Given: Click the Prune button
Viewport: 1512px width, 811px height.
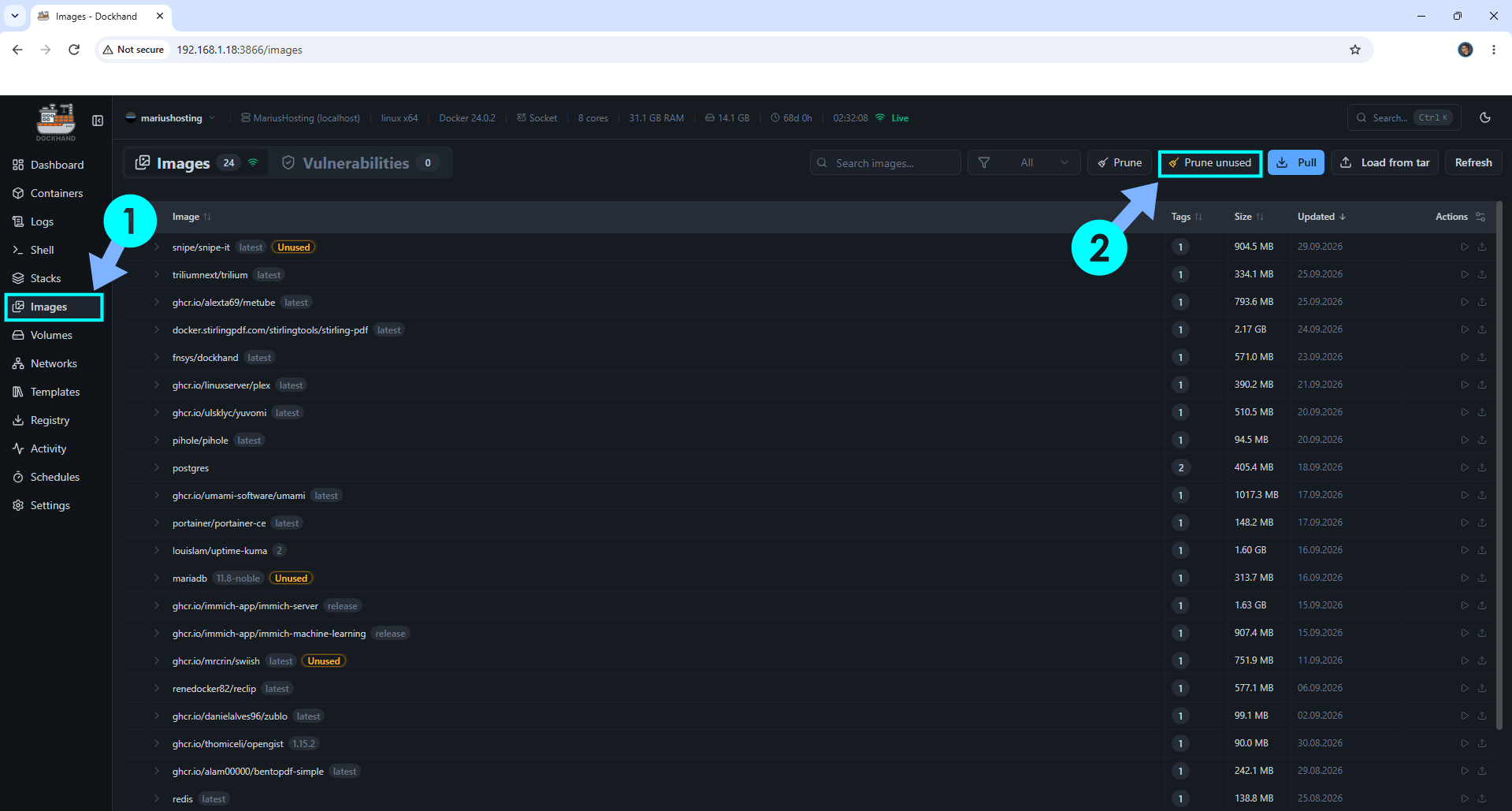Looking at the screenshot, I should (x=1120, y=162).
